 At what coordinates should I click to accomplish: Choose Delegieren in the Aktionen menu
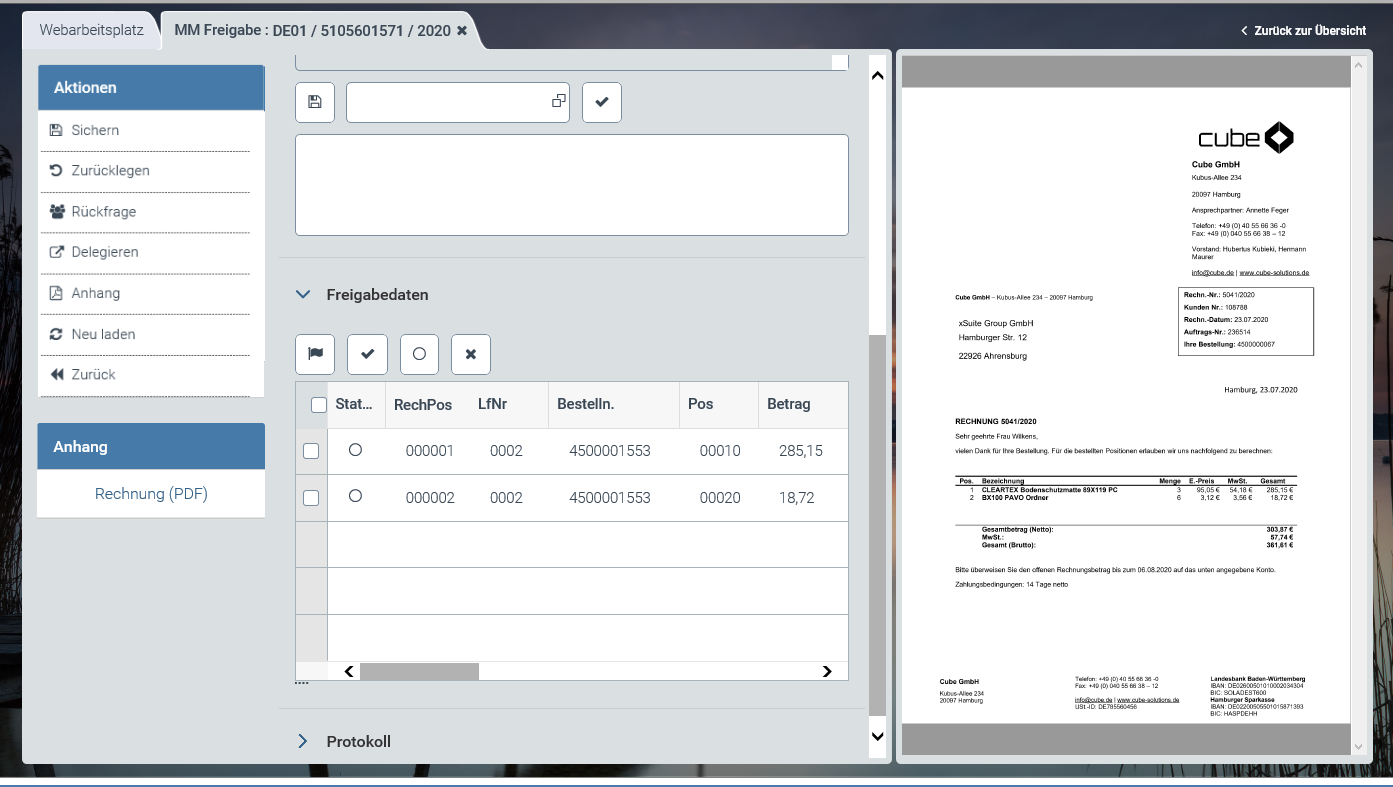click(x=104, y=252)
